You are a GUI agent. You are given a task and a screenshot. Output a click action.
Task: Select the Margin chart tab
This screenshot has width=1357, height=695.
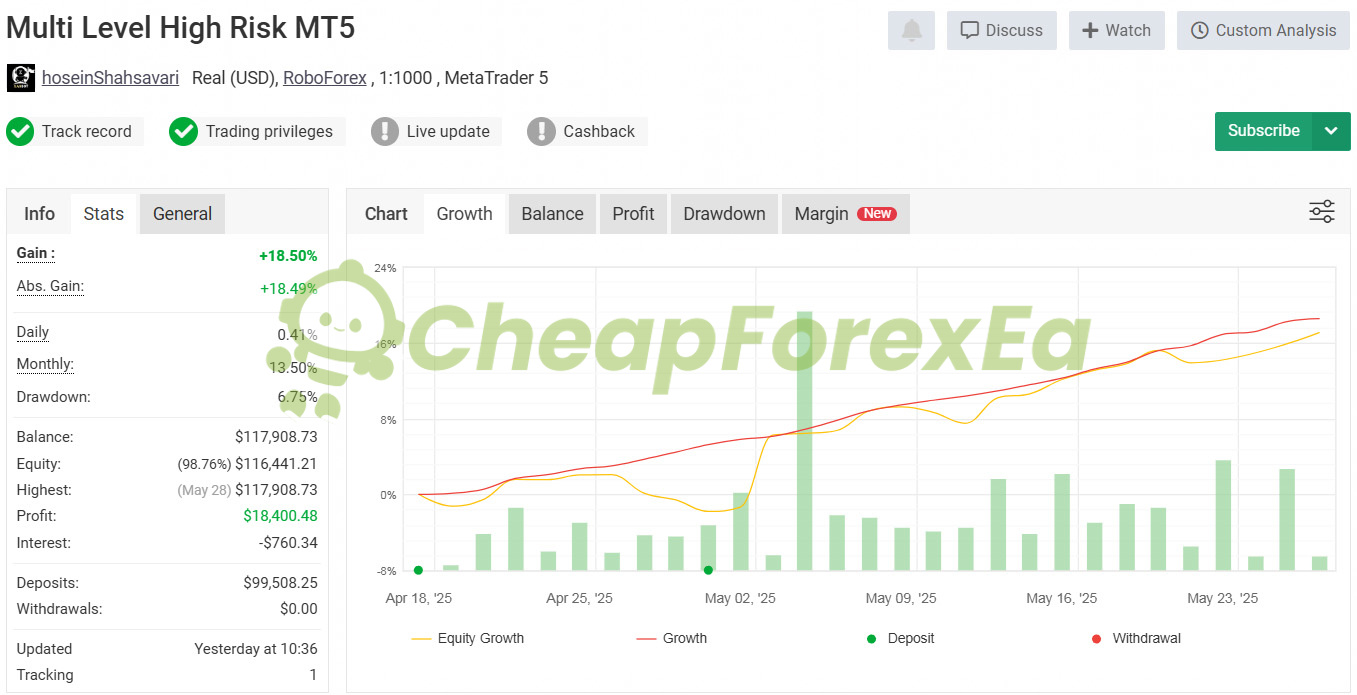pos(845,214)
